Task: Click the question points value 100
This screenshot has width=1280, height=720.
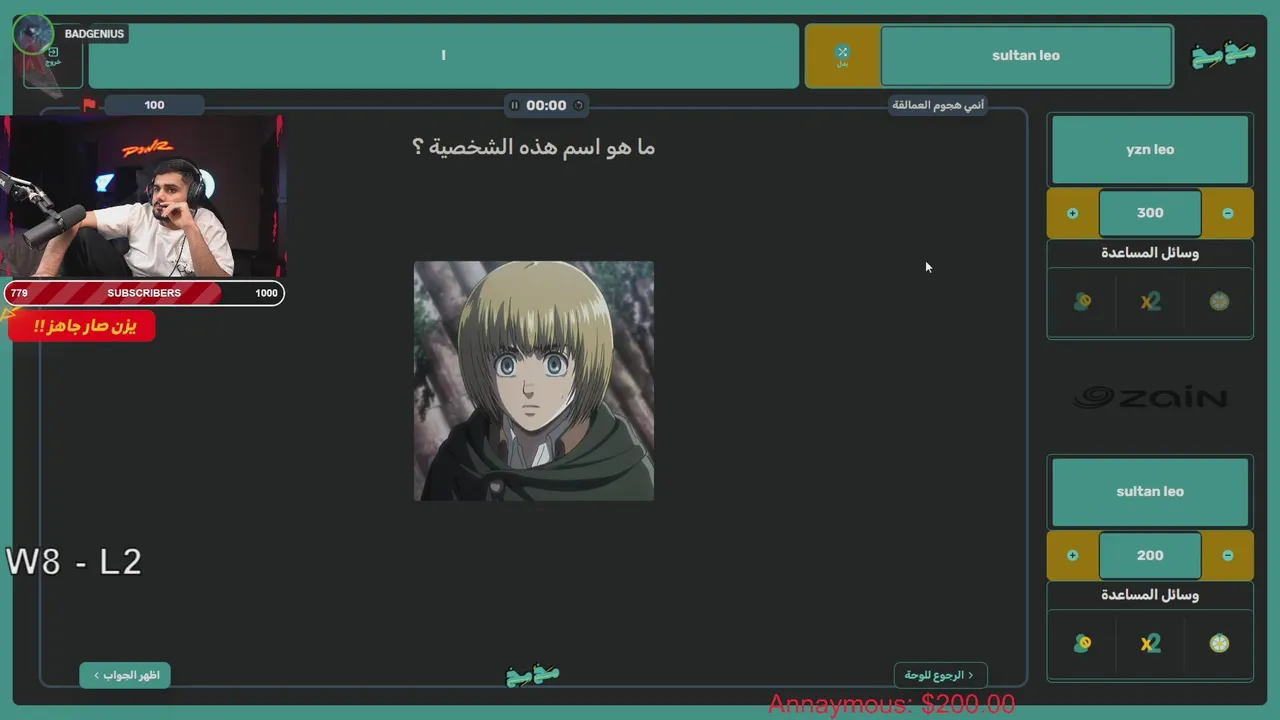Action: pos(154,105)
